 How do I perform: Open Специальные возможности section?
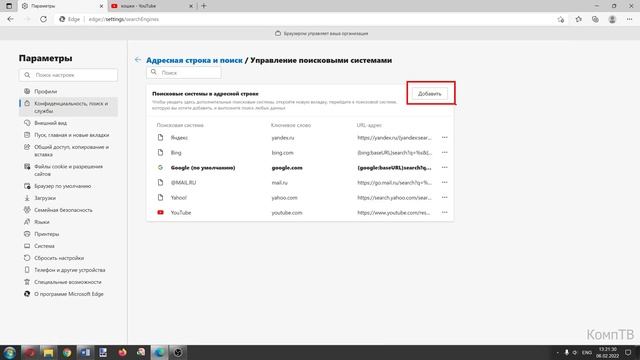tap(68, 282)
